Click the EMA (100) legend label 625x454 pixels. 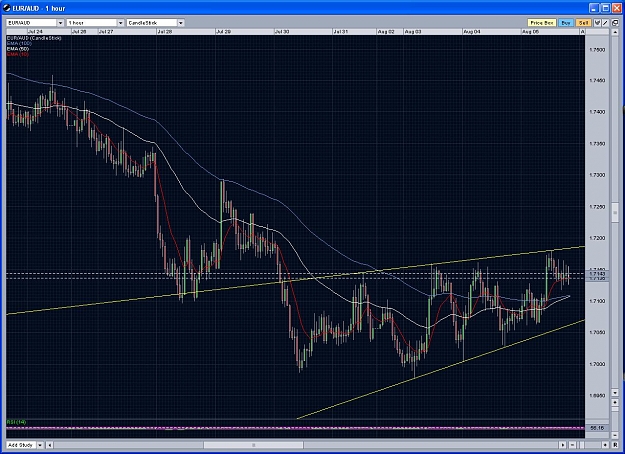[x=19, y=43]
